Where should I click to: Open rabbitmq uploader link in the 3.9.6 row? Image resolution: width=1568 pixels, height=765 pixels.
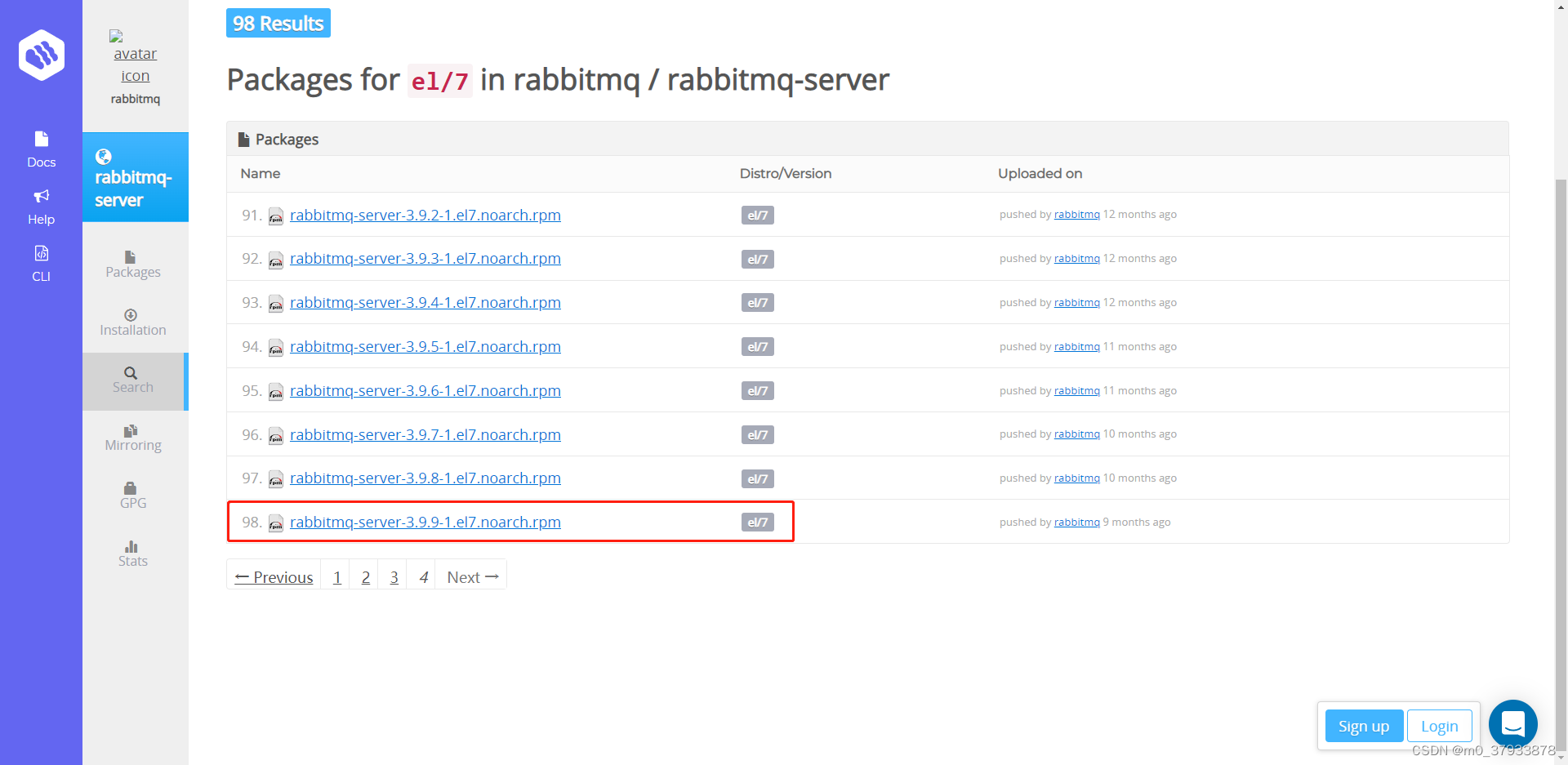click(1076, 391)
